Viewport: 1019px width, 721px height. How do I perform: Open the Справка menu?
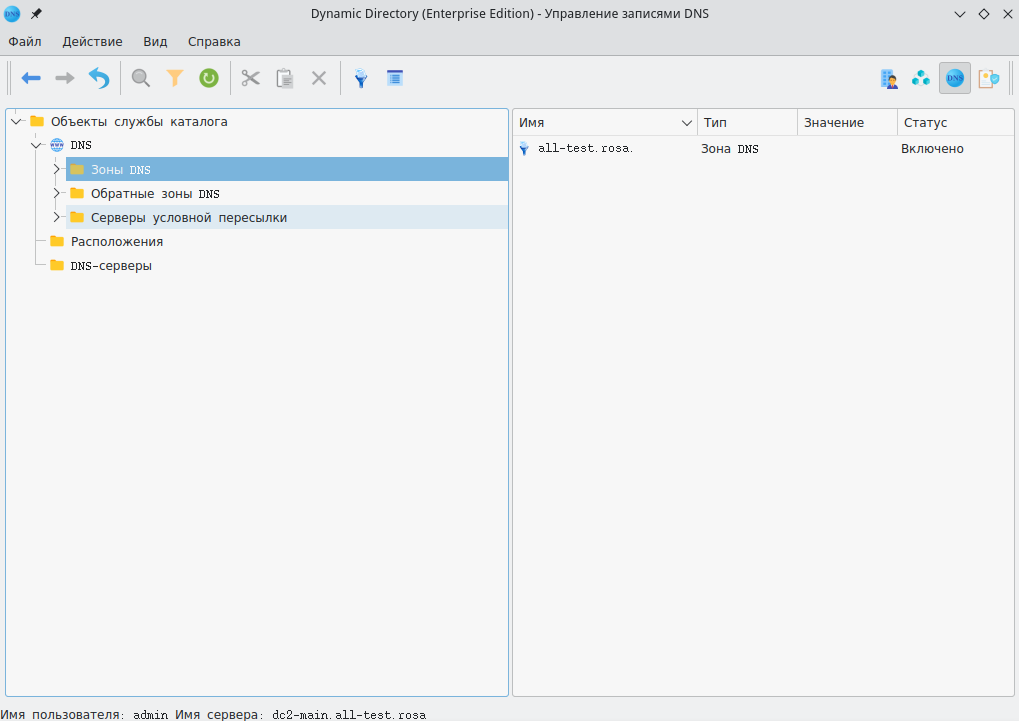(214, 42)
